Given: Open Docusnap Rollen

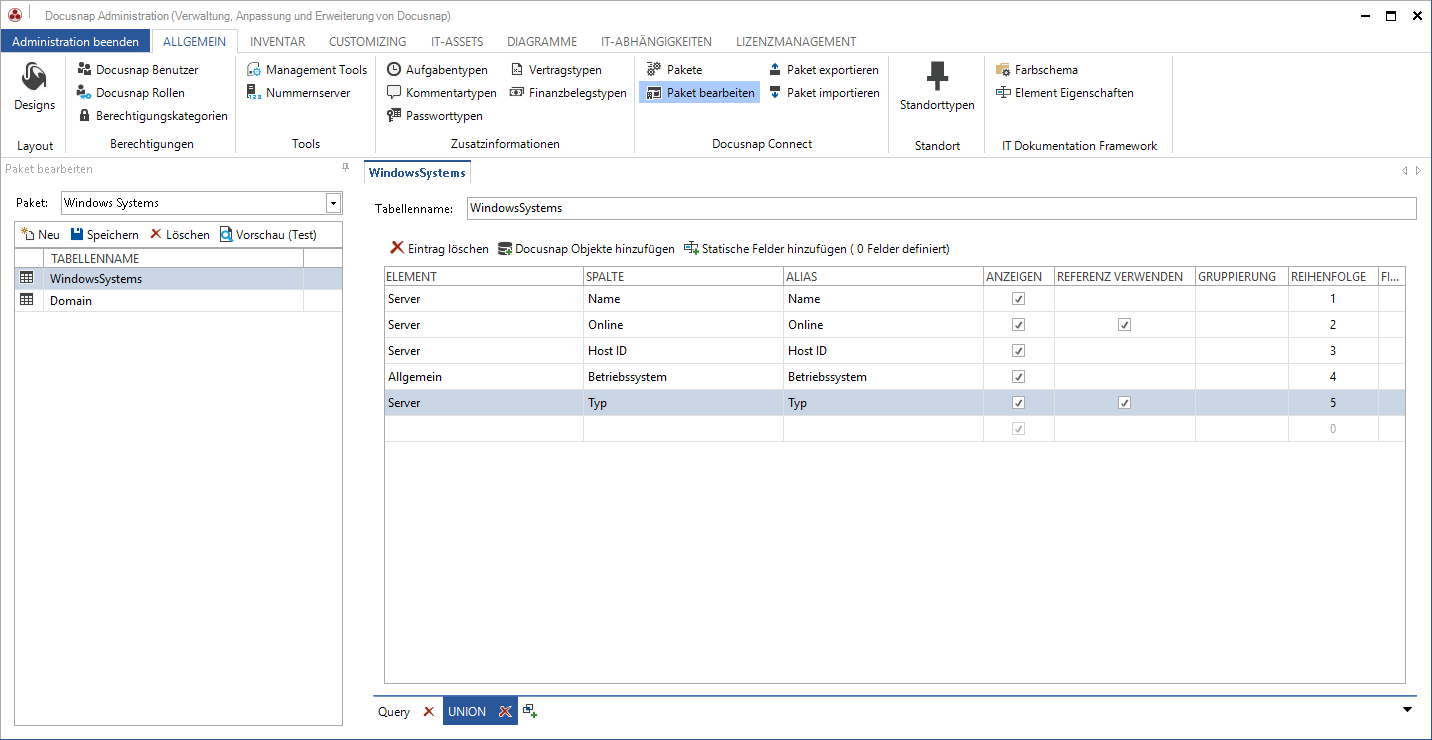Looking at the screenshot, I should tap(131, 93).
